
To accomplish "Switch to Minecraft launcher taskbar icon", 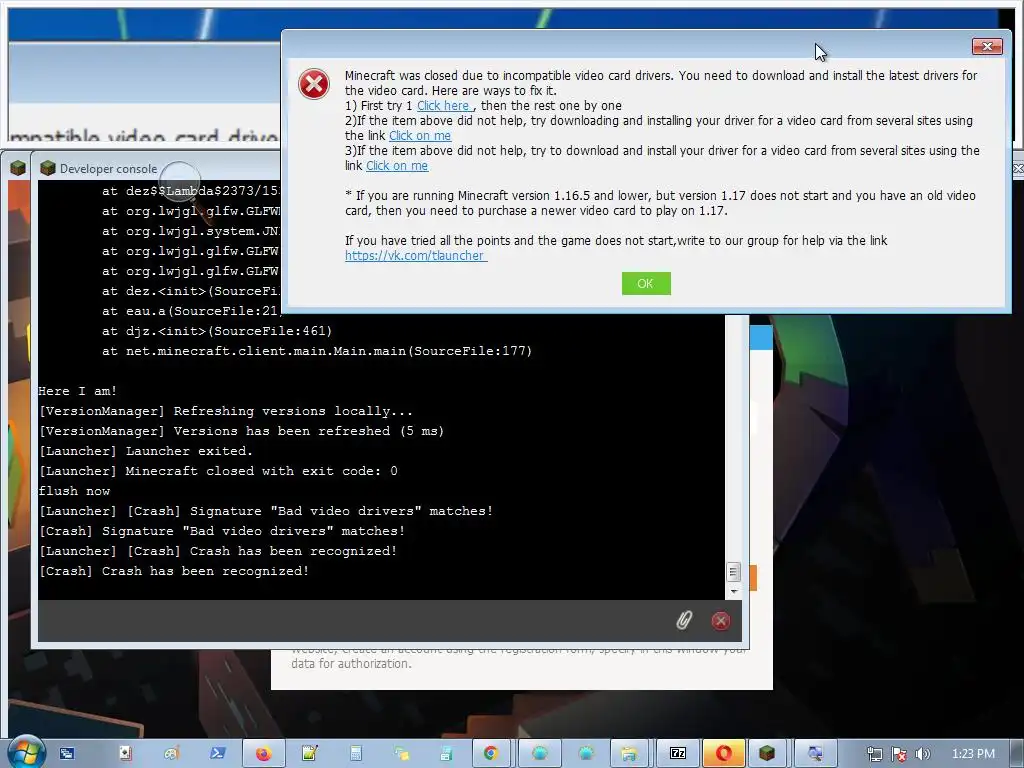I will [x=767, y=754].
